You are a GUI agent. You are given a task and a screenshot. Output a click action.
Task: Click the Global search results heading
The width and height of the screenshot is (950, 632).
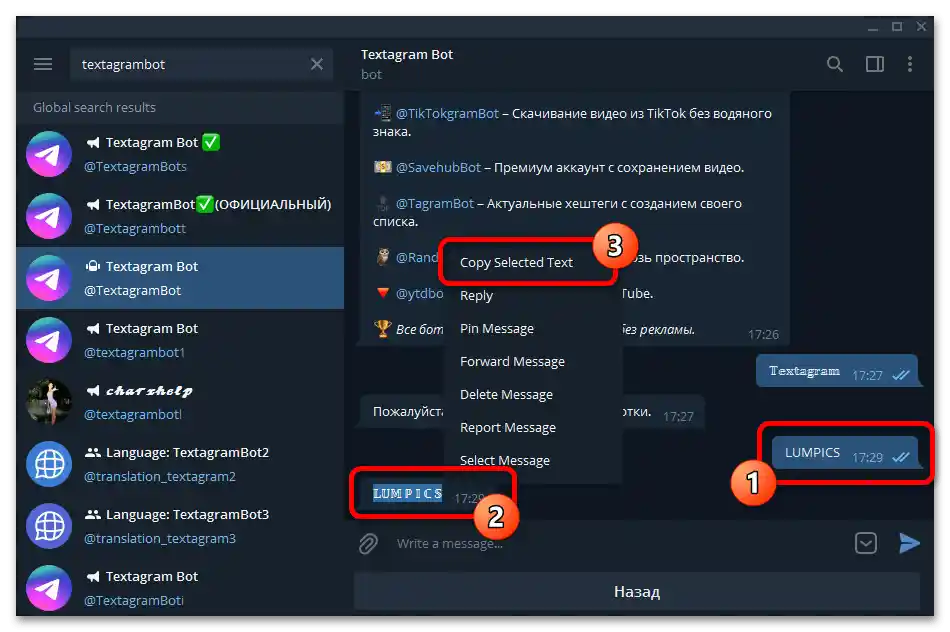tap(94, 107)
